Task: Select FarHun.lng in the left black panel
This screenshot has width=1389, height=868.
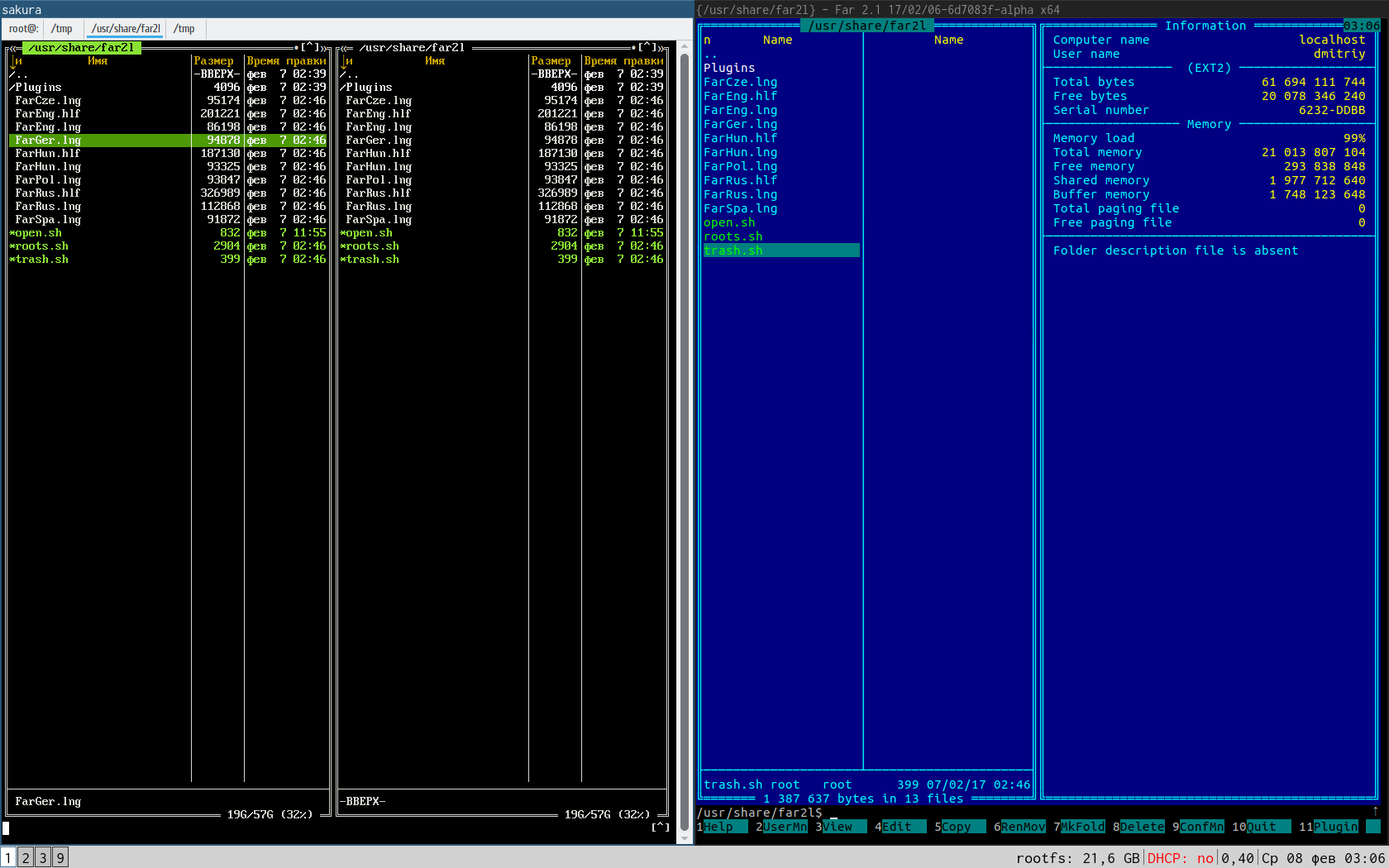Action: coord(48,167)
